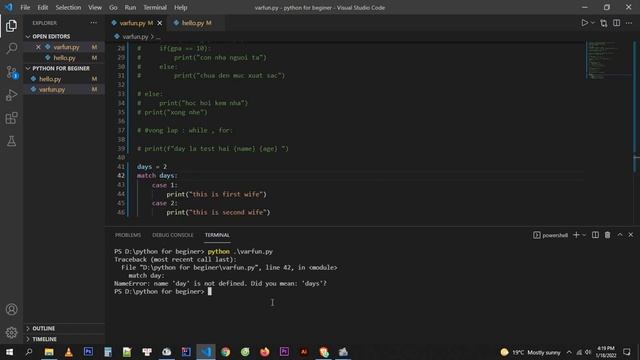
Task: Close varfun.py in Open Editors list
Action: click(x=38, y=47)
